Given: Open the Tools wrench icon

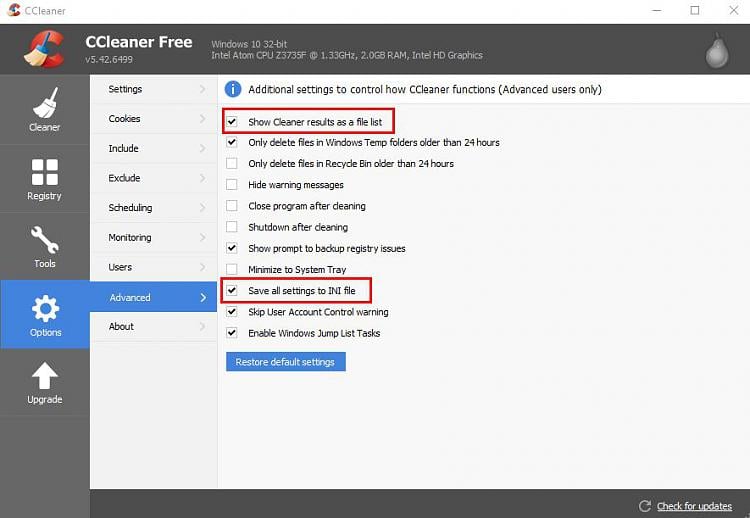Looking at the screenshot, I should pos(45,240).
